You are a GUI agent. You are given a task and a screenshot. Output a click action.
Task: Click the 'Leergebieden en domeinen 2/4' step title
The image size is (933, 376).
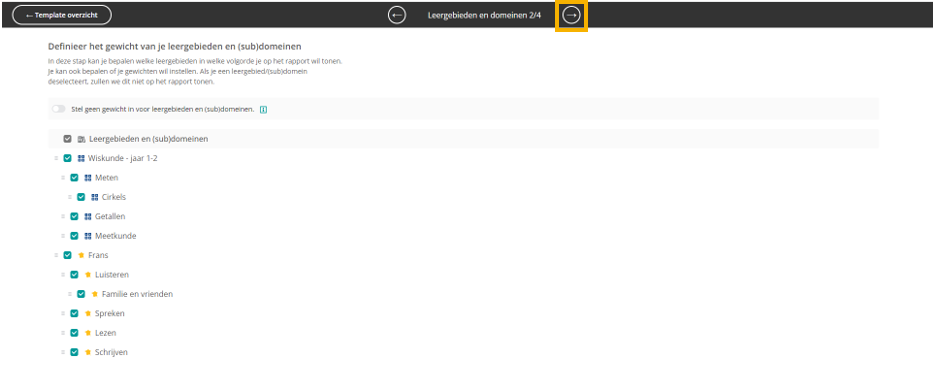484,15
